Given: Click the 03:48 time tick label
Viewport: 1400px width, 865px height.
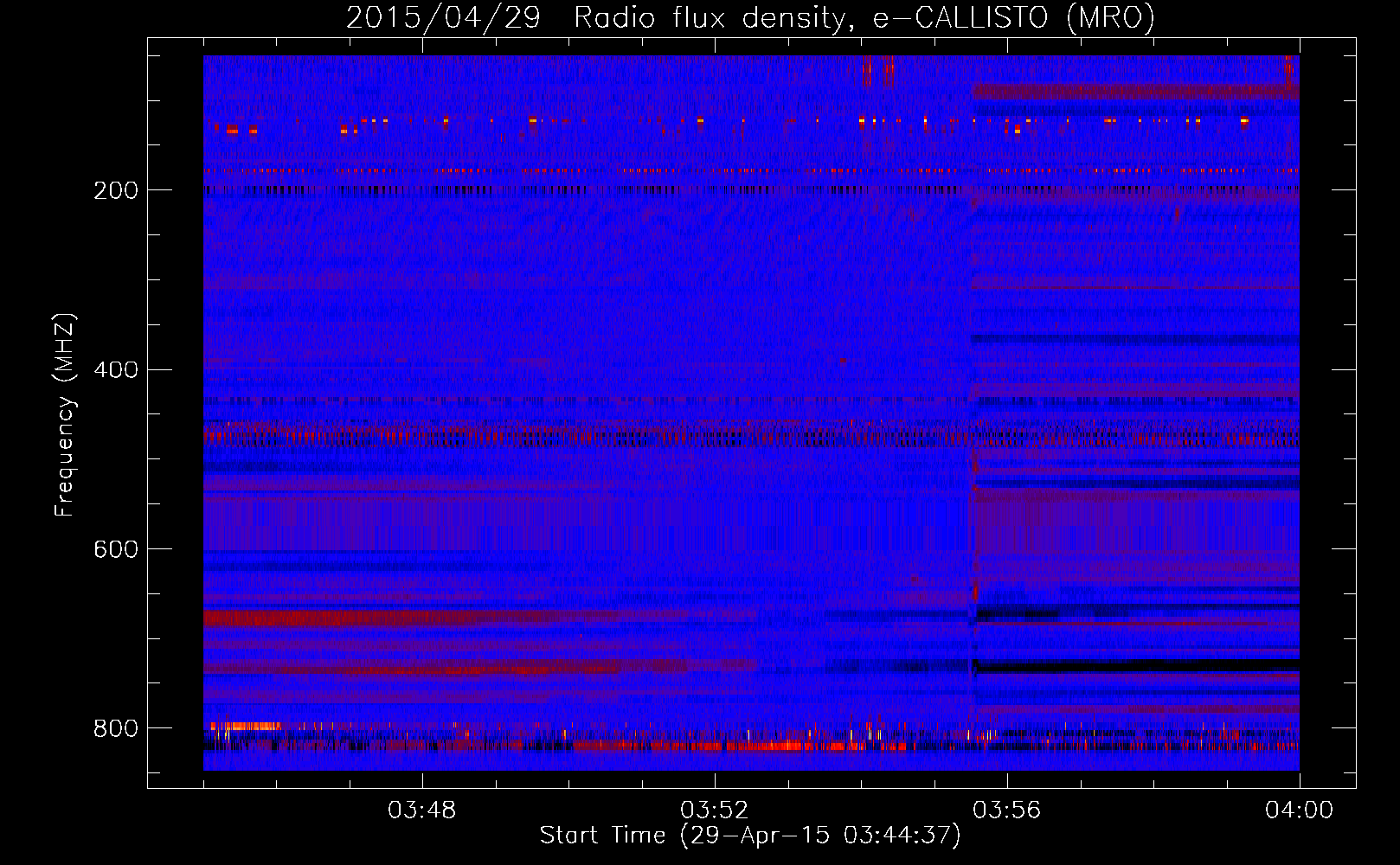Looking at the screenshot, I should [422, 811].
